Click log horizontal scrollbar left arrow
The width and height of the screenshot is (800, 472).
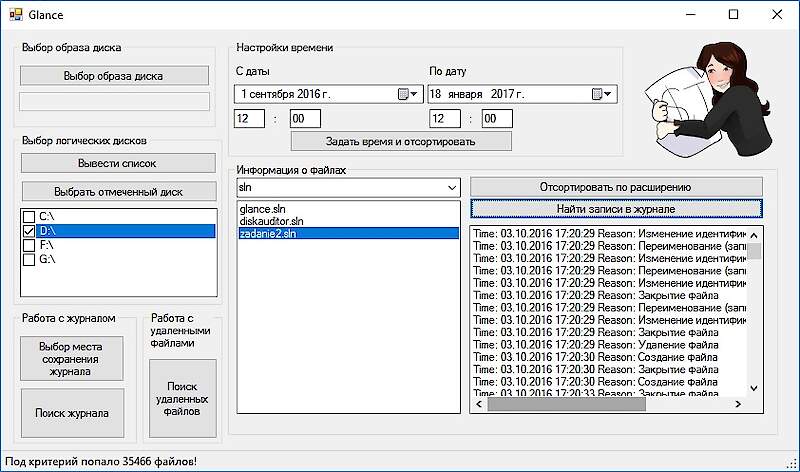coord(479,404)
